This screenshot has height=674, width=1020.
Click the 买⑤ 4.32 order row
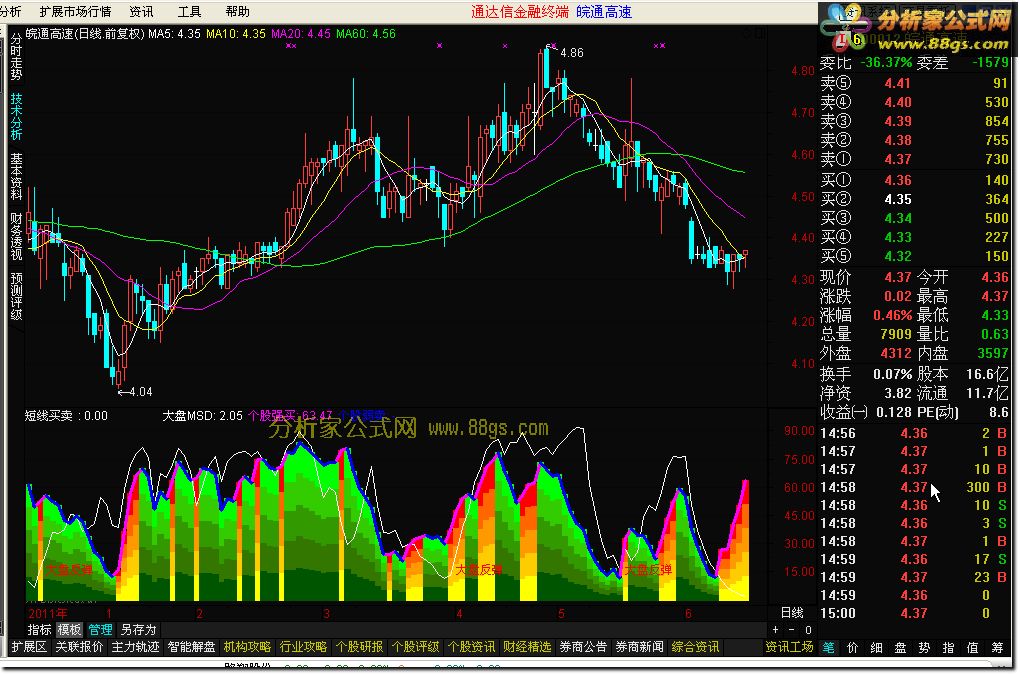tap(914, 256)
